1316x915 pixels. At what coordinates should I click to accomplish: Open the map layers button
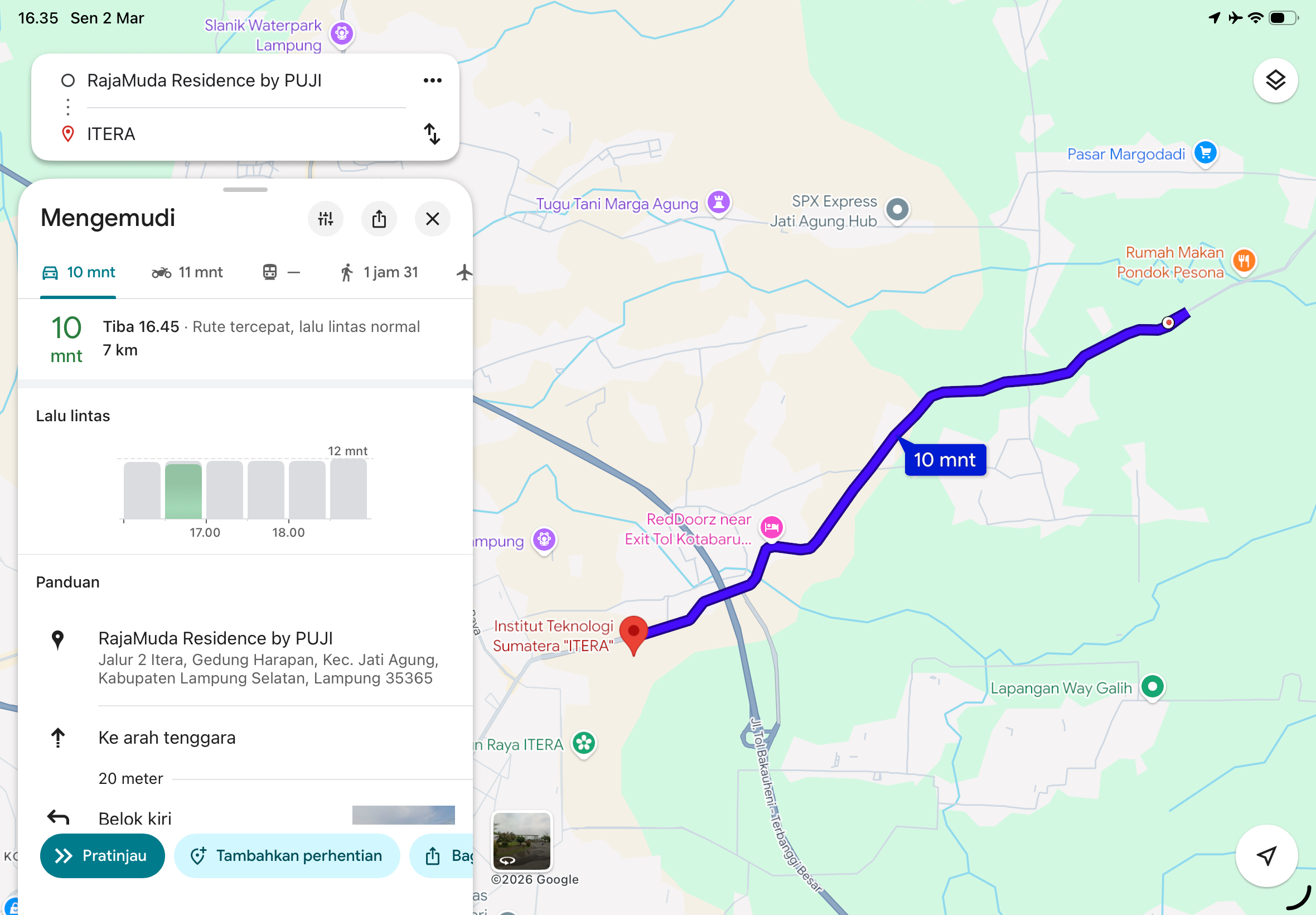[x=1275, y=80]
